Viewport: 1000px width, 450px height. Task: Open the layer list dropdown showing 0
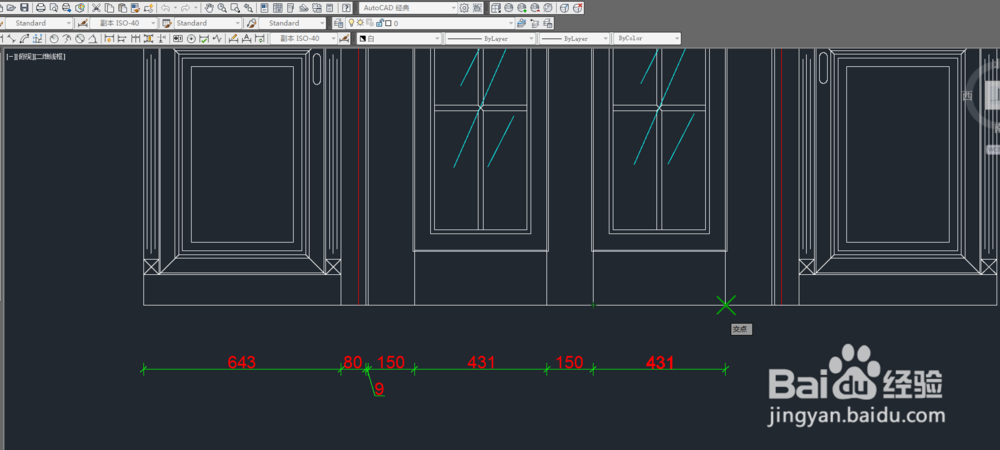coord(430,23)
